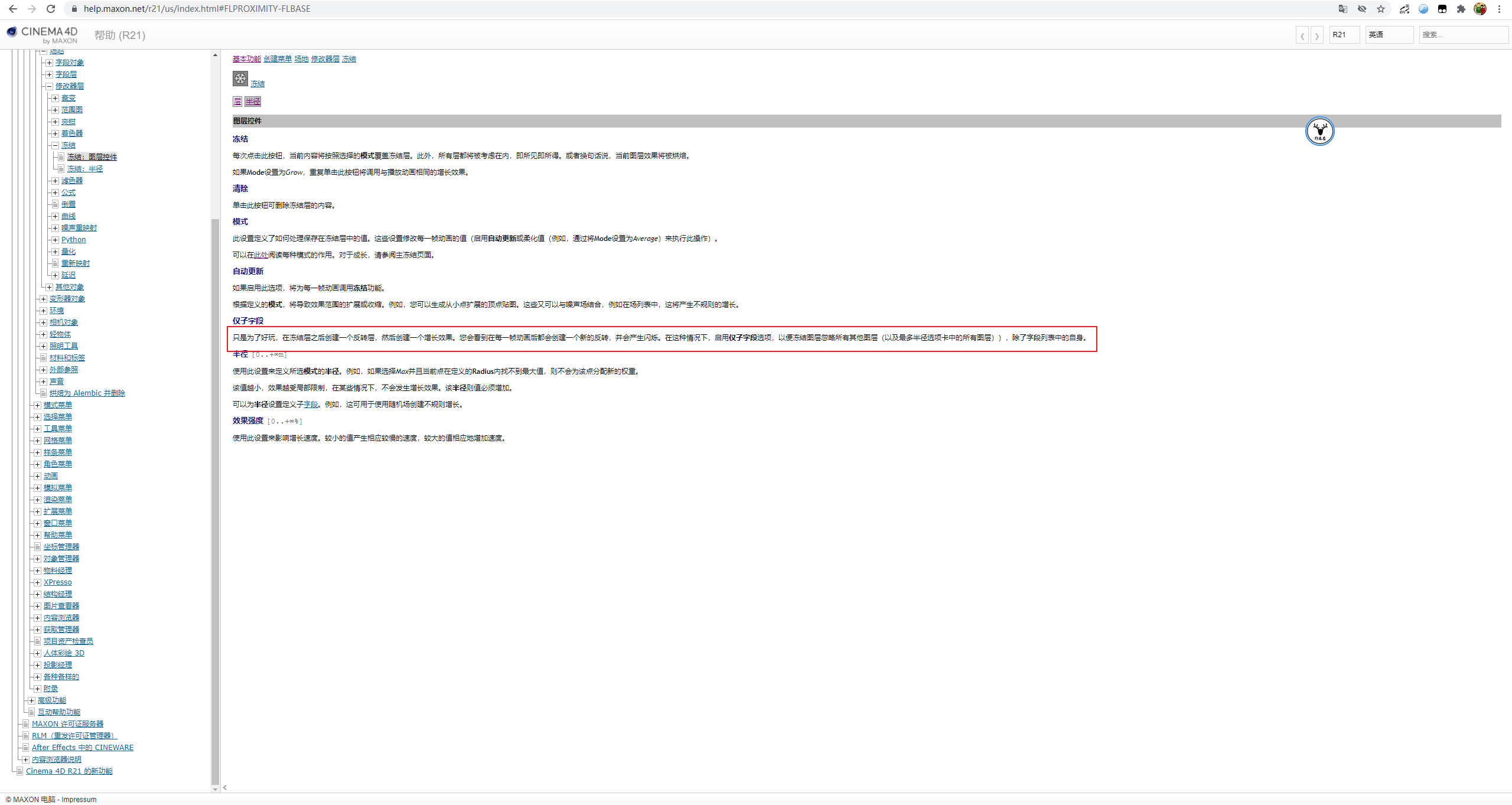Open the 创建菜单 breadcrumb link
This screenshot has height=805, width=1512.
point(278,59)
